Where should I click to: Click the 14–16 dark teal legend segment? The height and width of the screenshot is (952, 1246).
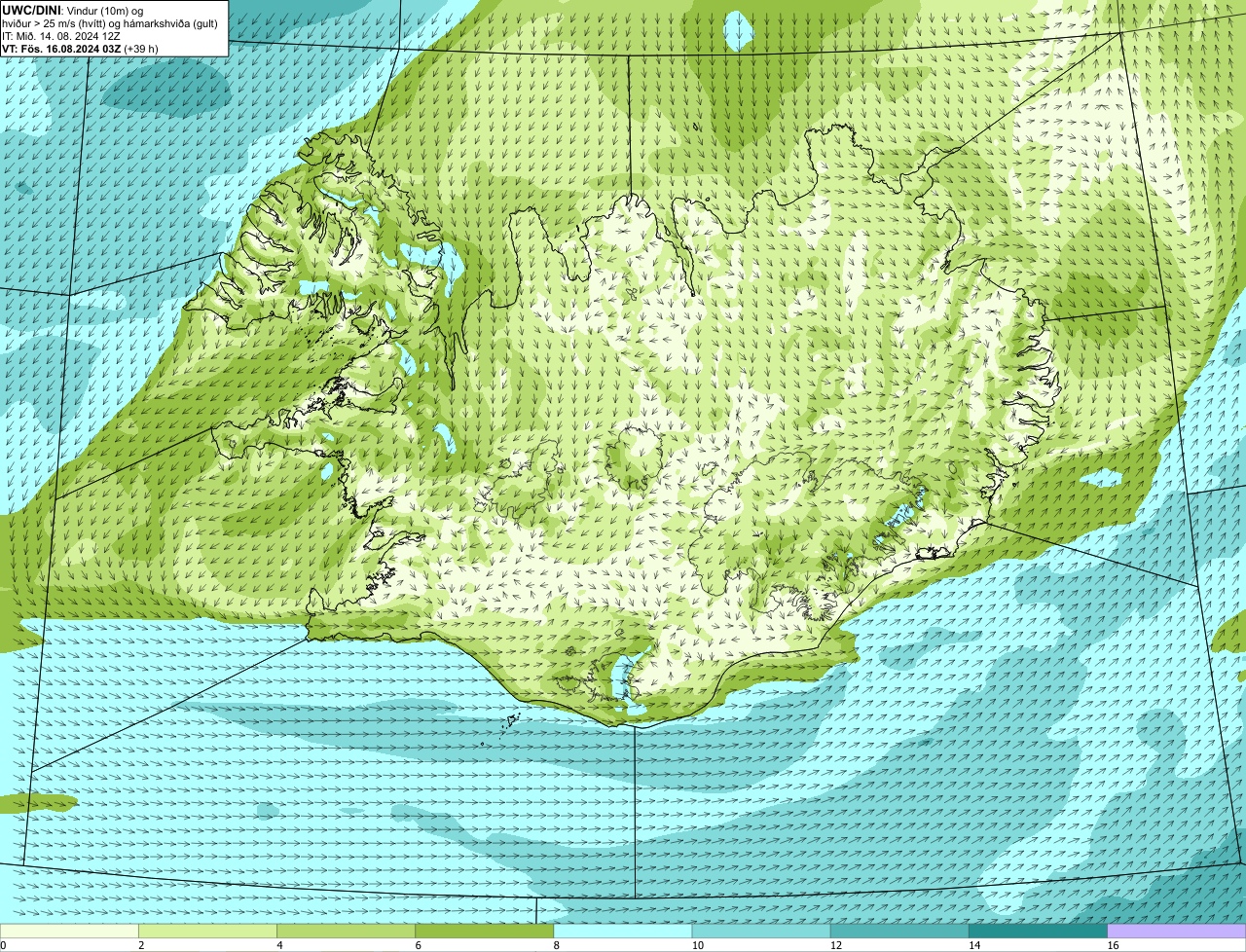(x=1039, y=931)
